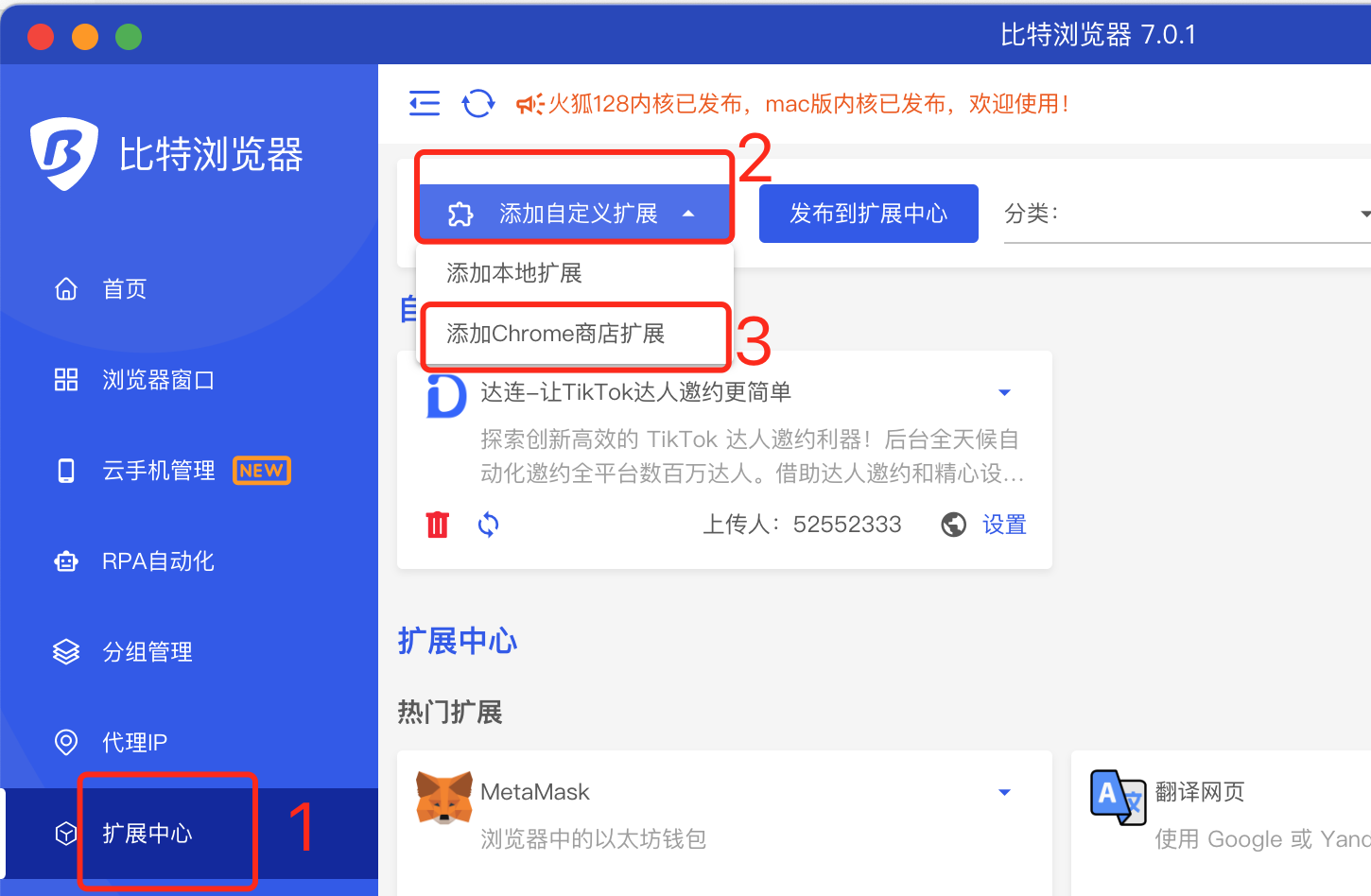
Task: Open the 设置 link on 达连 card
Action: (1004, 525)
